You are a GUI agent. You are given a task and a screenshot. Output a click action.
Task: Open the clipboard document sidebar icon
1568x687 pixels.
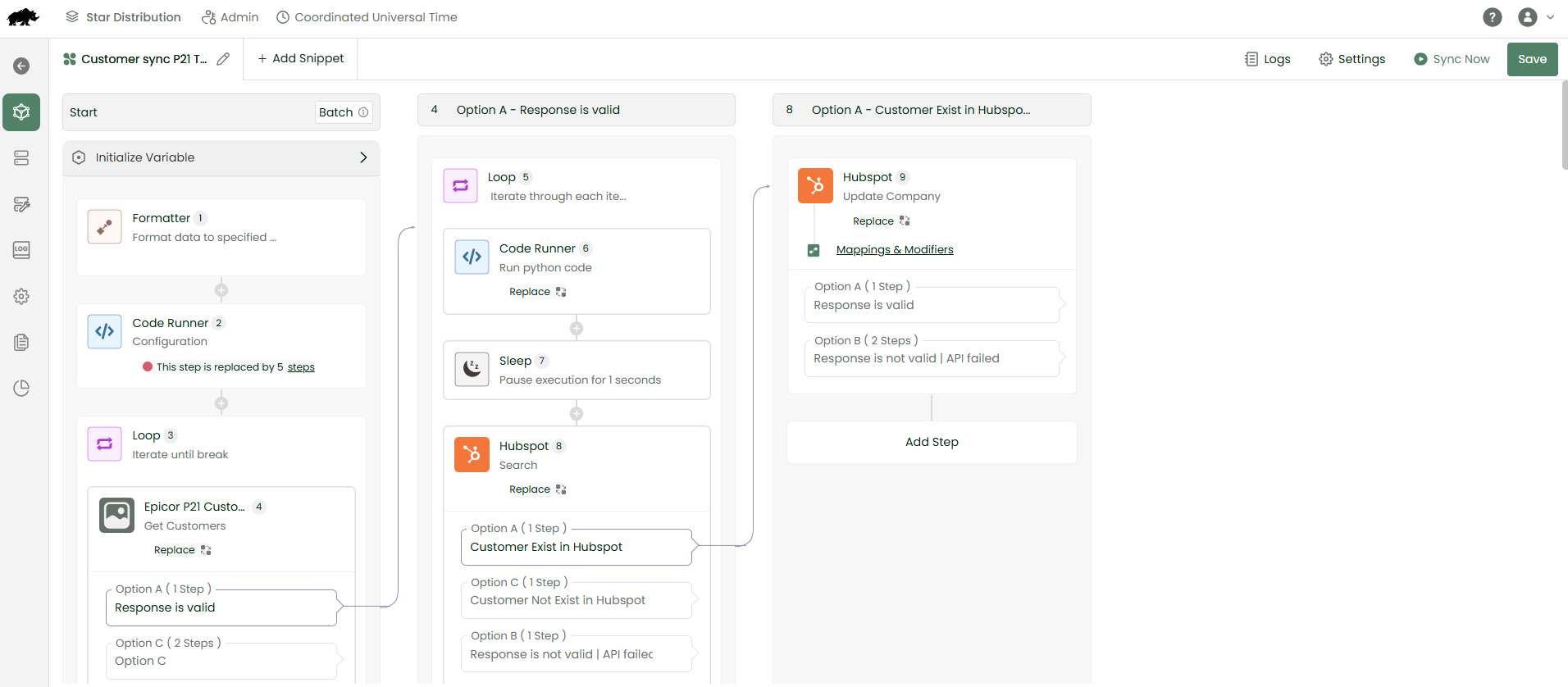click(x=21, y=342)
